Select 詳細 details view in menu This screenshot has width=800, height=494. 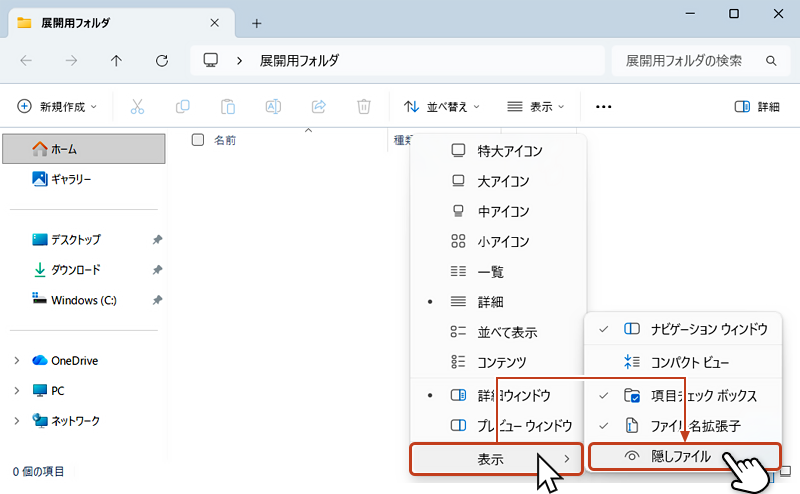(x=498, y=302)
